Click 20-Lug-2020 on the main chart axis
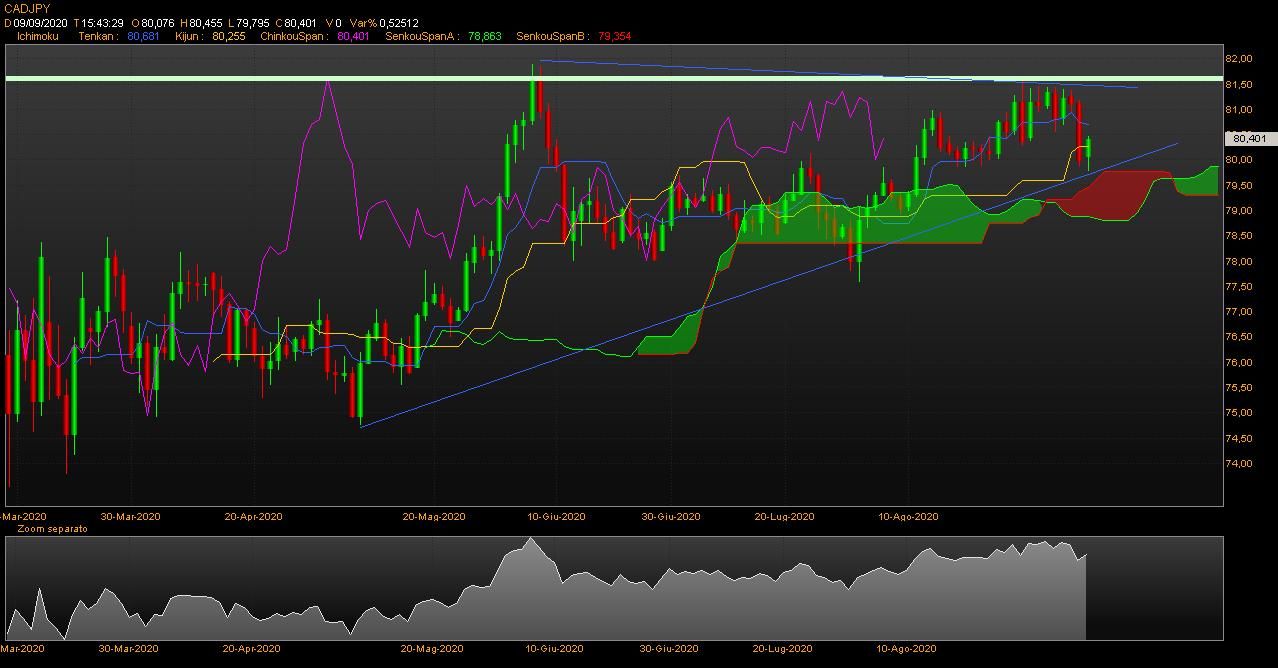This screenshot has height=668, width=1278. pyautogui.click(x=784, y=517)
